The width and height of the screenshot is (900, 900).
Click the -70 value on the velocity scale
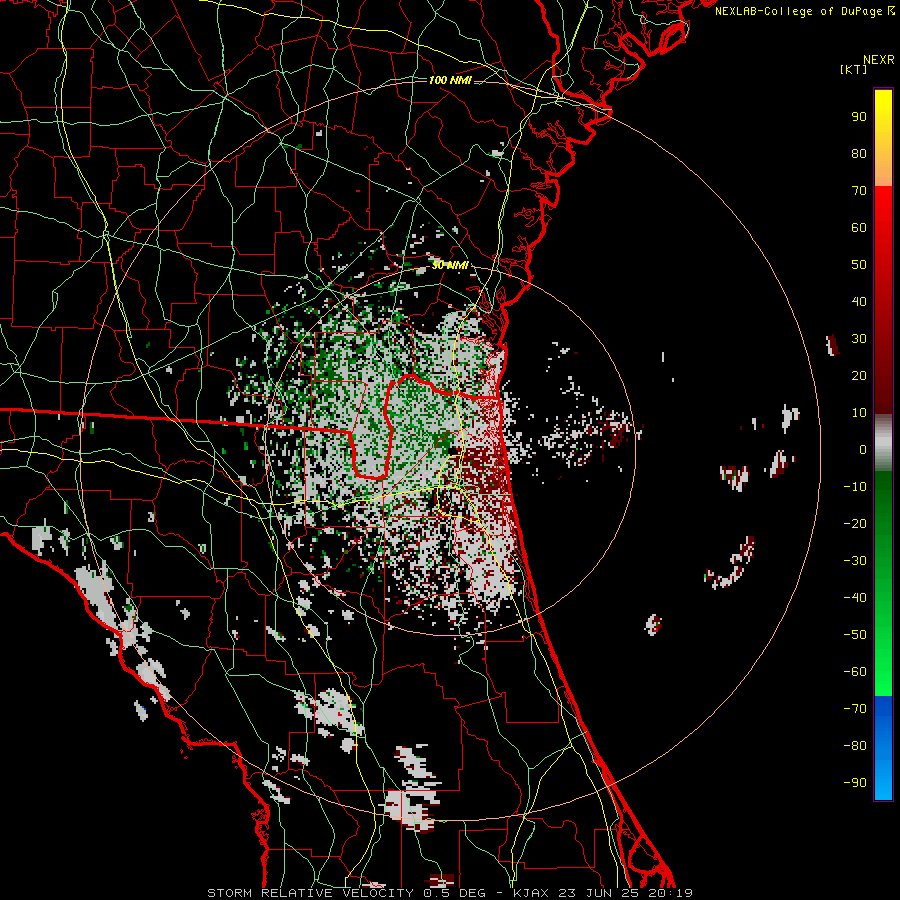click(x=855, y=709)
